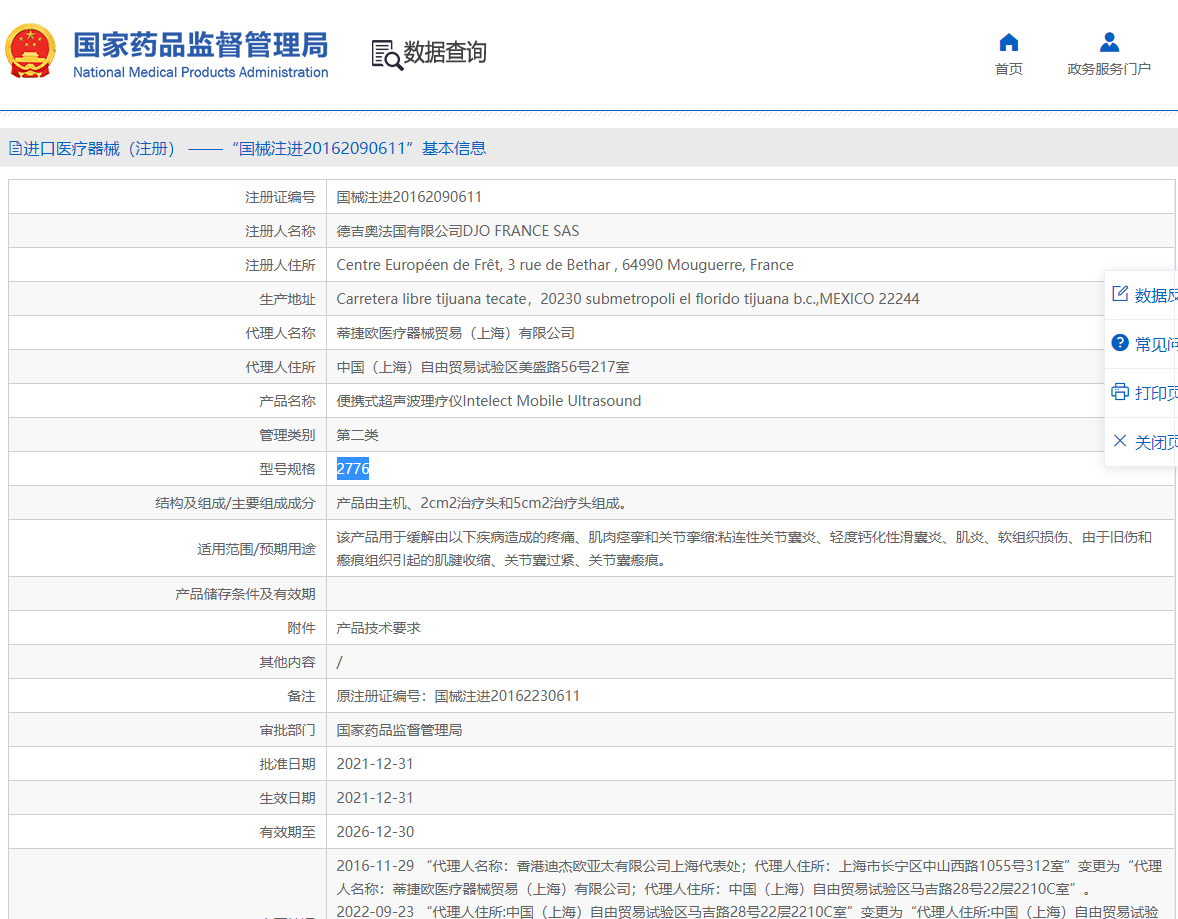
Task: Click the 打印 printer icon
Action: [x=1120, y=391]
